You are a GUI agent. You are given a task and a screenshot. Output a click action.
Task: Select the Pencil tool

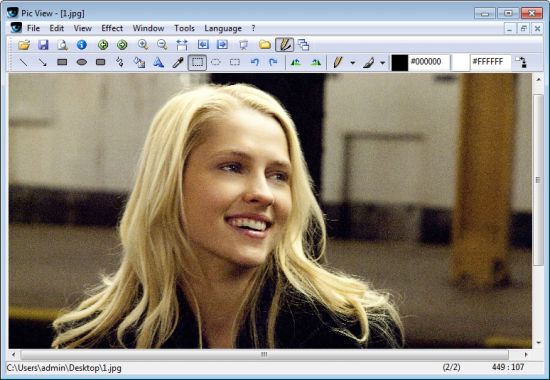tap(337, 62)
